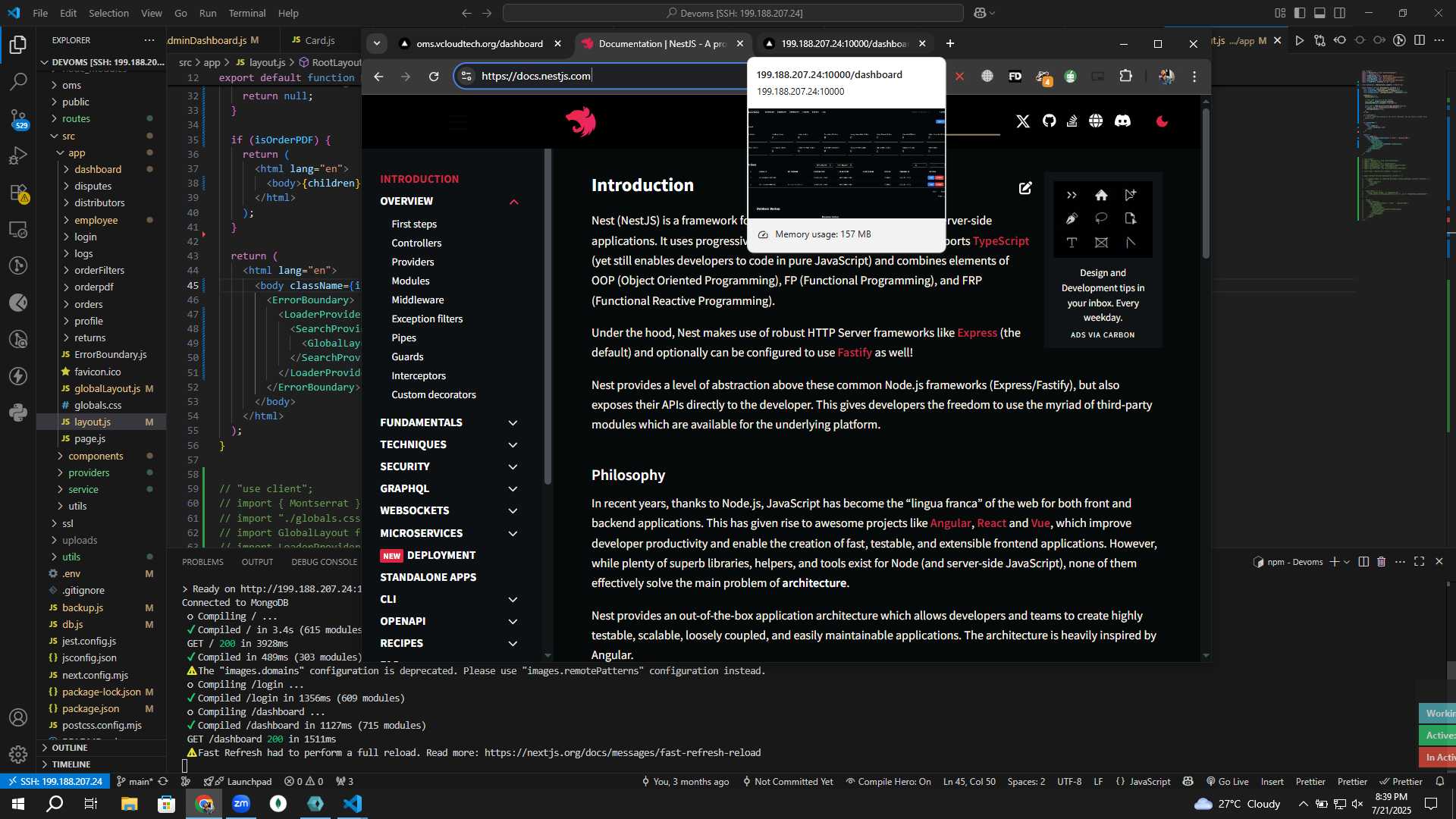Click the edit page icon beside Introduction
Viewport: 1456px width, 819px height.
coord(1025,187)
